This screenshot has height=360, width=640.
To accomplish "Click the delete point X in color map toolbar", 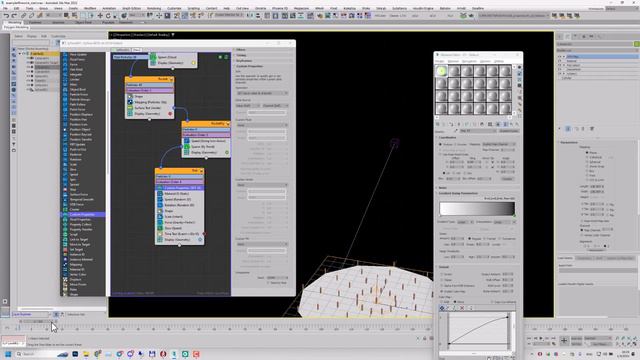I will (462, 308).
